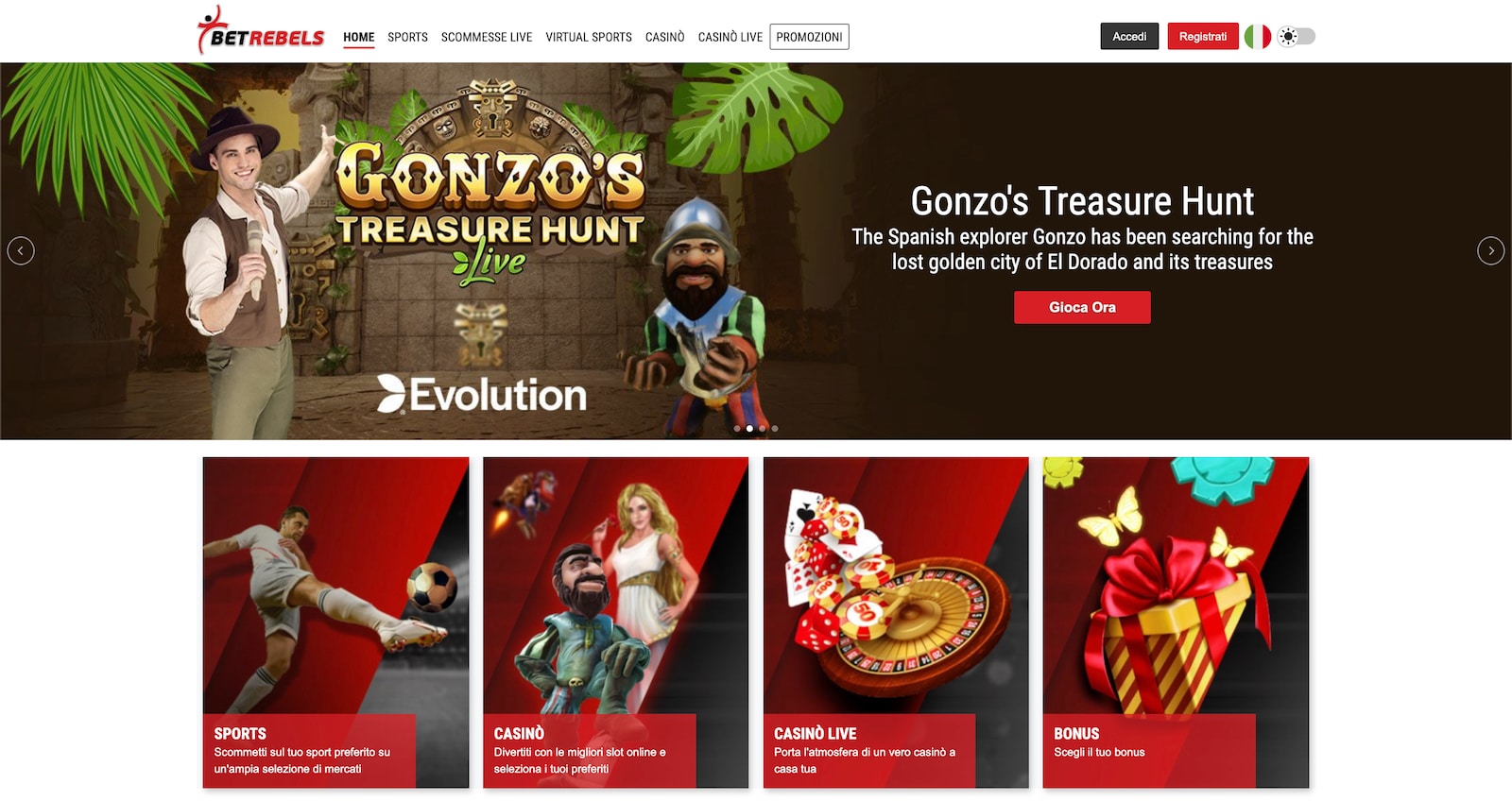Navigate to Casinò Live in navbar
Viewport: 1512px width, 801px height.
(x=730, y=37)
